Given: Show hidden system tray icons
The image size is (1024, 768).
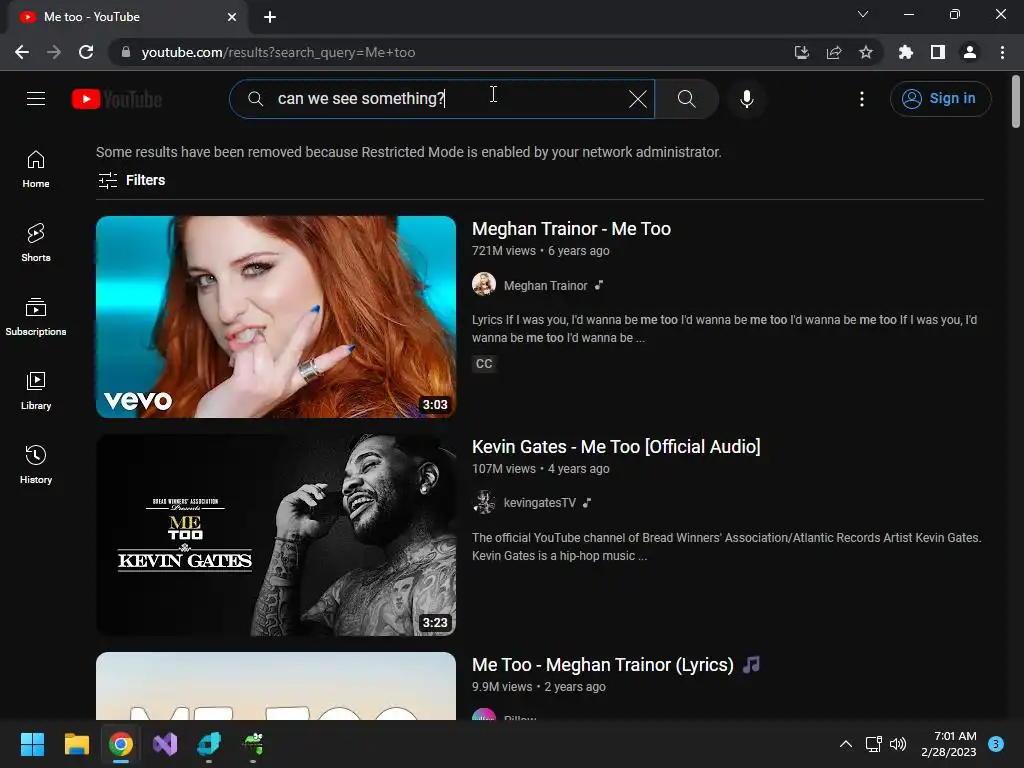Looking at the screenshot, I should [x=846, y=744].
